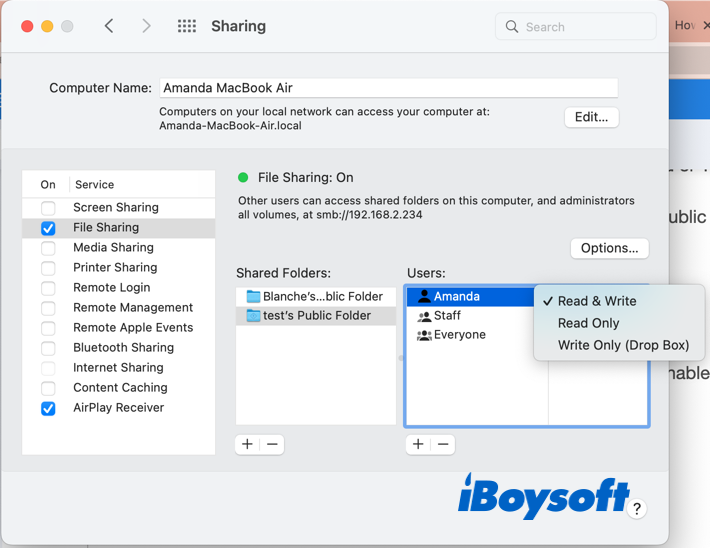Select Blanche's...blic Folder row
This screenshot has width=710, height=548.
316,296
